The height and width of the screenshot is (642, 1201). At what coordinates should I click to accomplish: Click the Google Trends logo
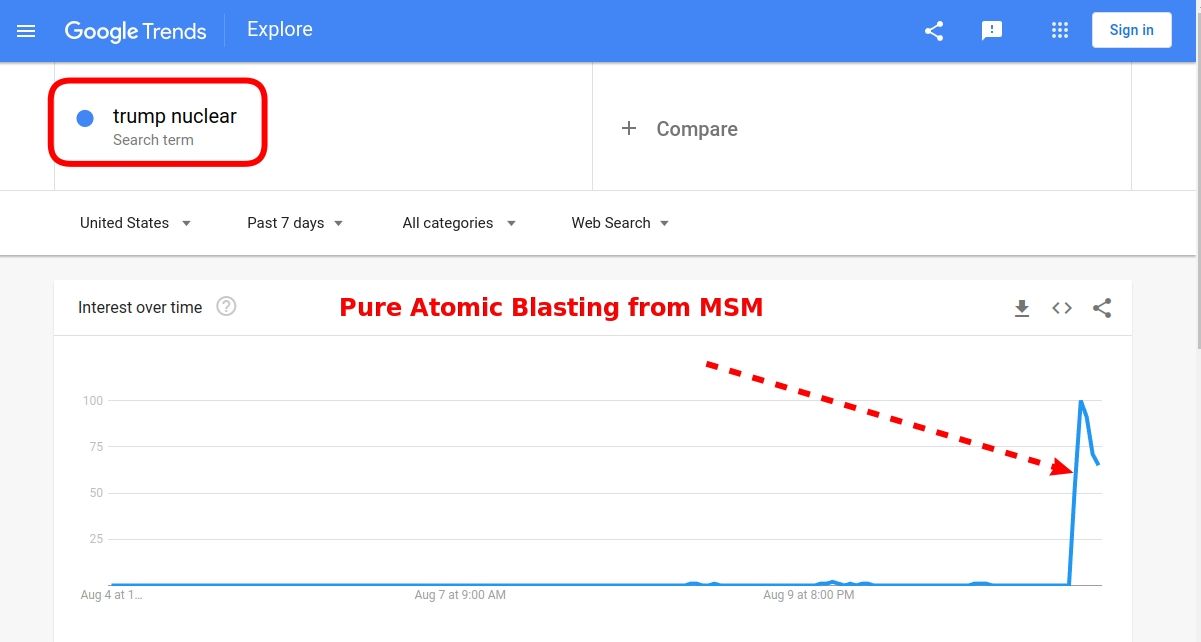(x=136, y=31)
